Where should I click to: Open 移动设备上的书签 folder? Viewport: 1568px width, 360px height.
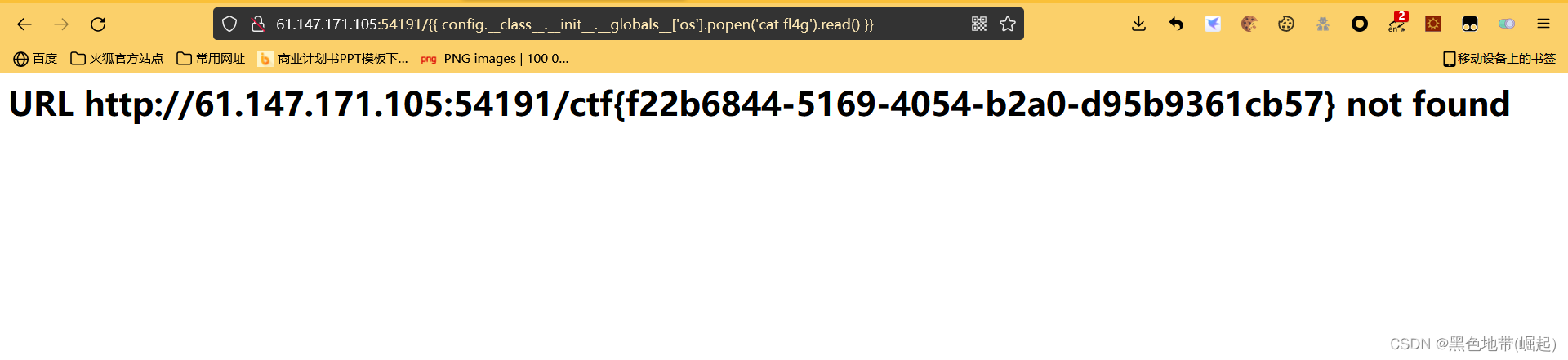click(1499, 59)
